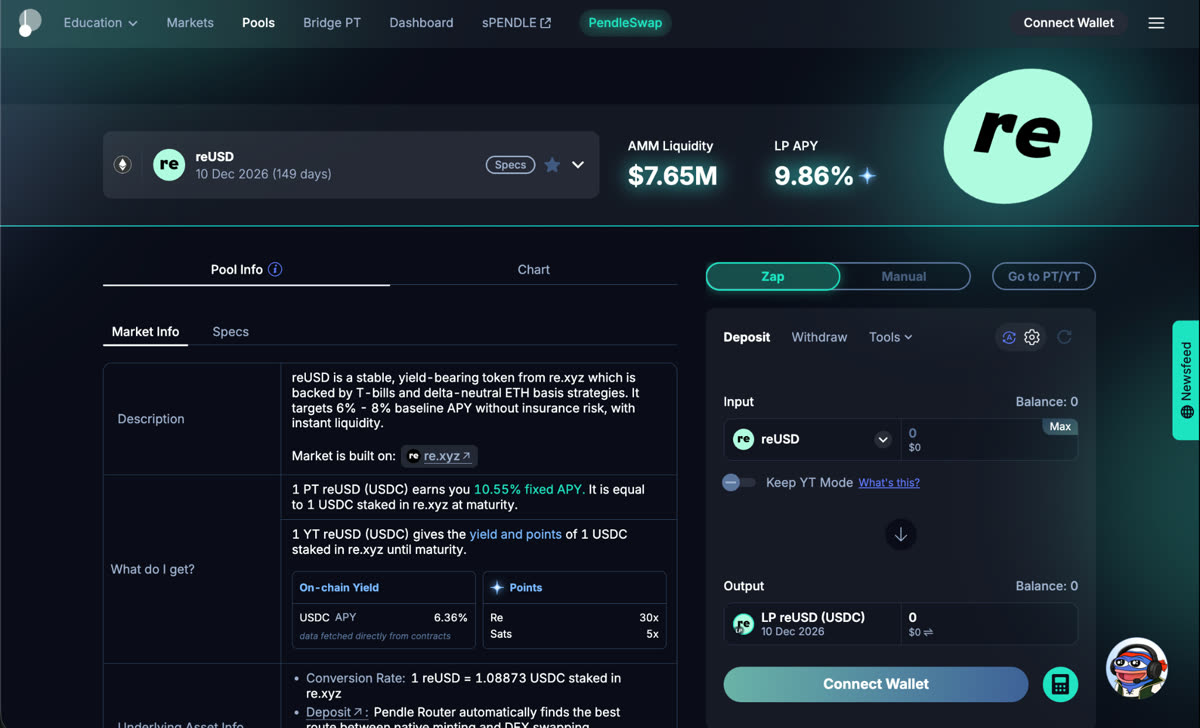Click the $7.65M AMM Liquidity value

[x=672, y=177]
